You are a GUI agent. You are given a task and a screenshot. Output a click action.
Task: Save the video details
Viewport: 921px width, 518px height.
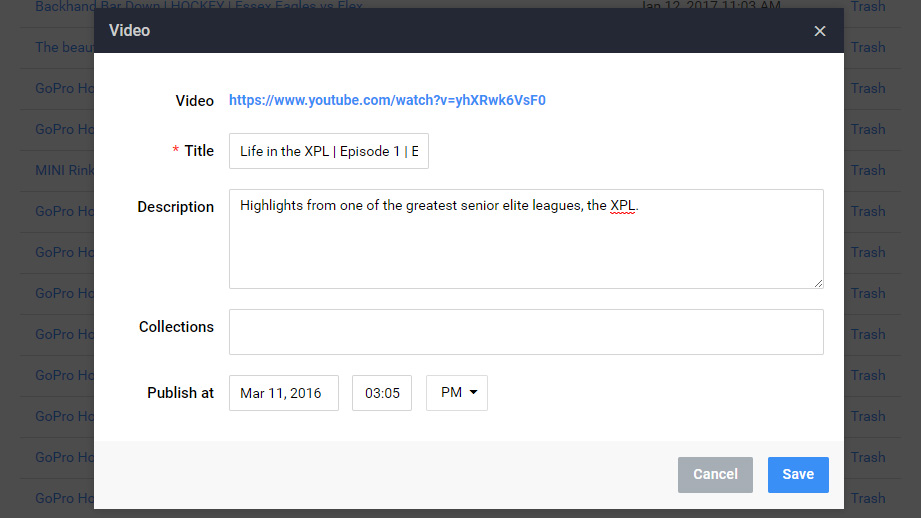[797, 474]
